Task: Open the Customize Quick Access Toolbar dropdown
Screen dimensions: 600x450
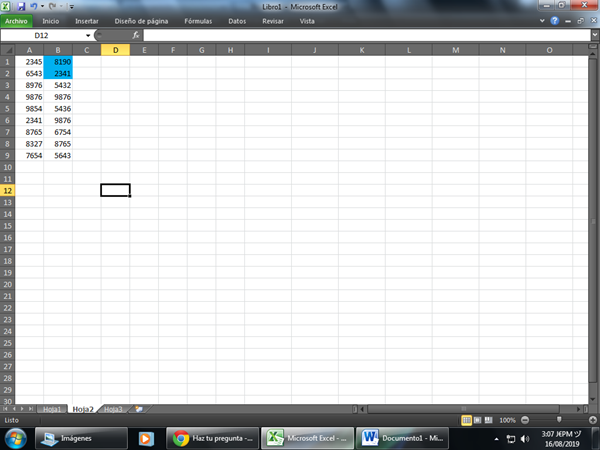Action: tap(72, 7)
